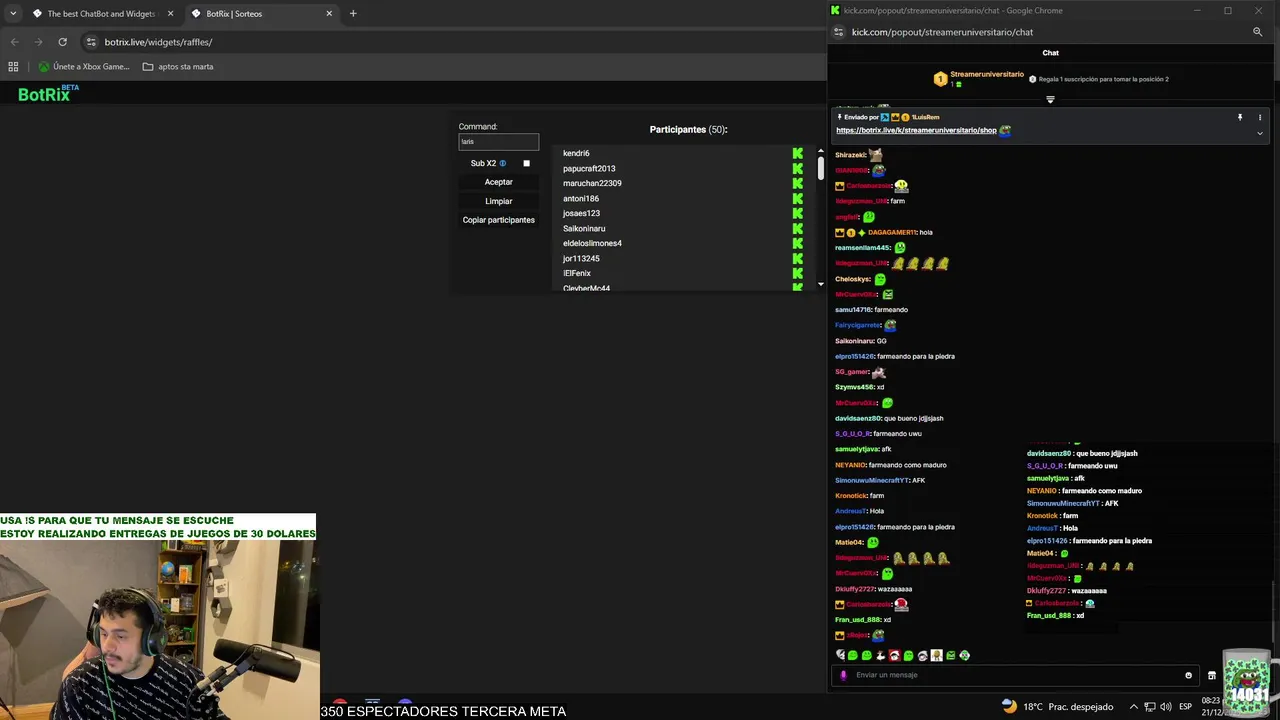Select participant eldeloslimones4
Viewport: 1280px width, 720px height.
pyautogui.click(x=592, y=244)
